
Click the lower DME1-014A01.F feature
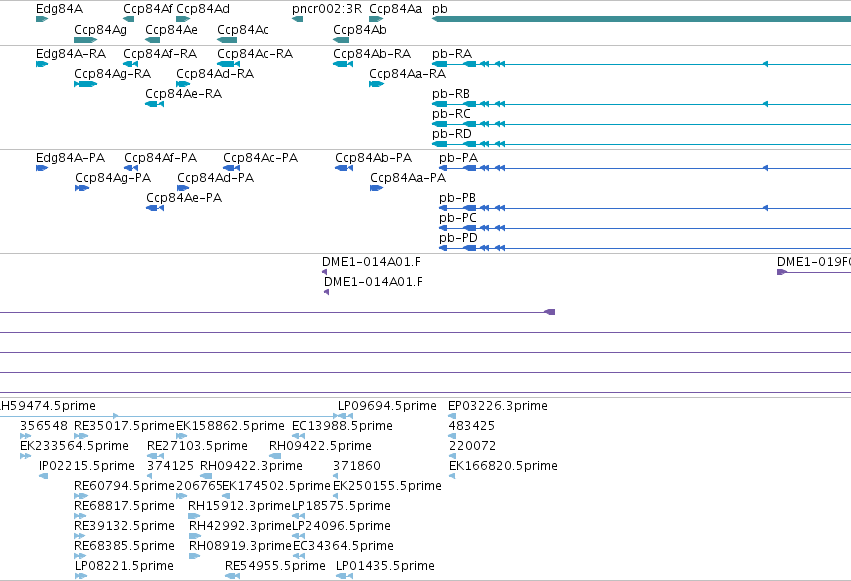pos(326,292)
